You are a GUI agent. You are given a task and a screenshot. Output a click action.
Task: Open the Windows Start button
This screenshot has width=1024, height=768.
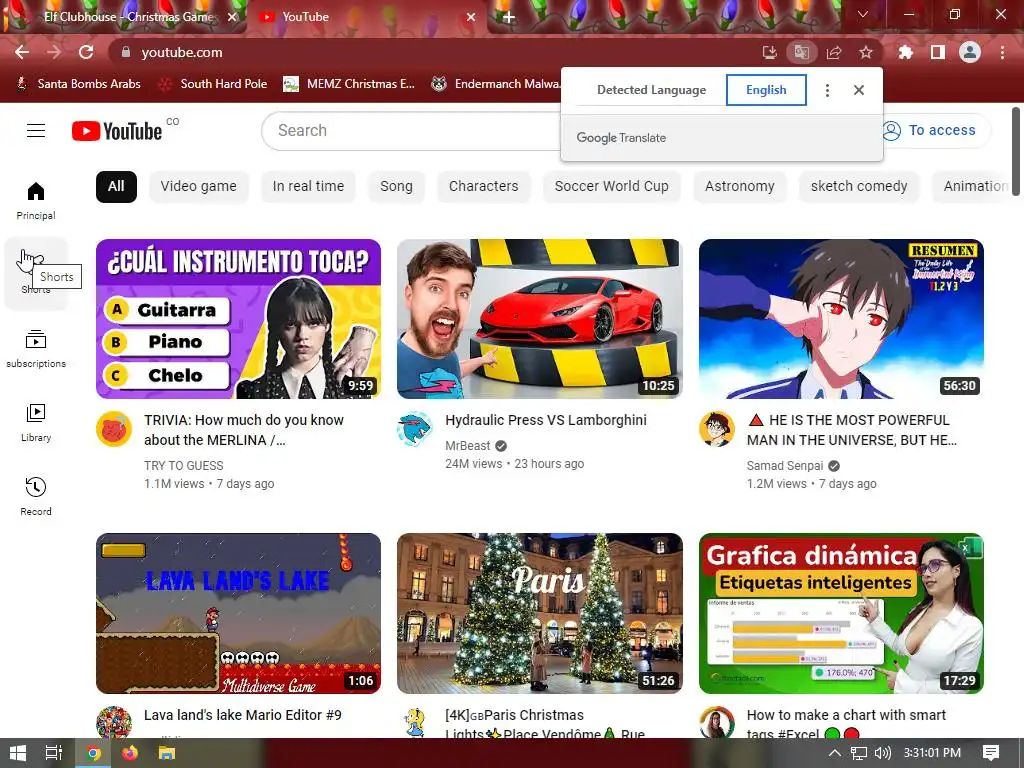tap(18, 753)
